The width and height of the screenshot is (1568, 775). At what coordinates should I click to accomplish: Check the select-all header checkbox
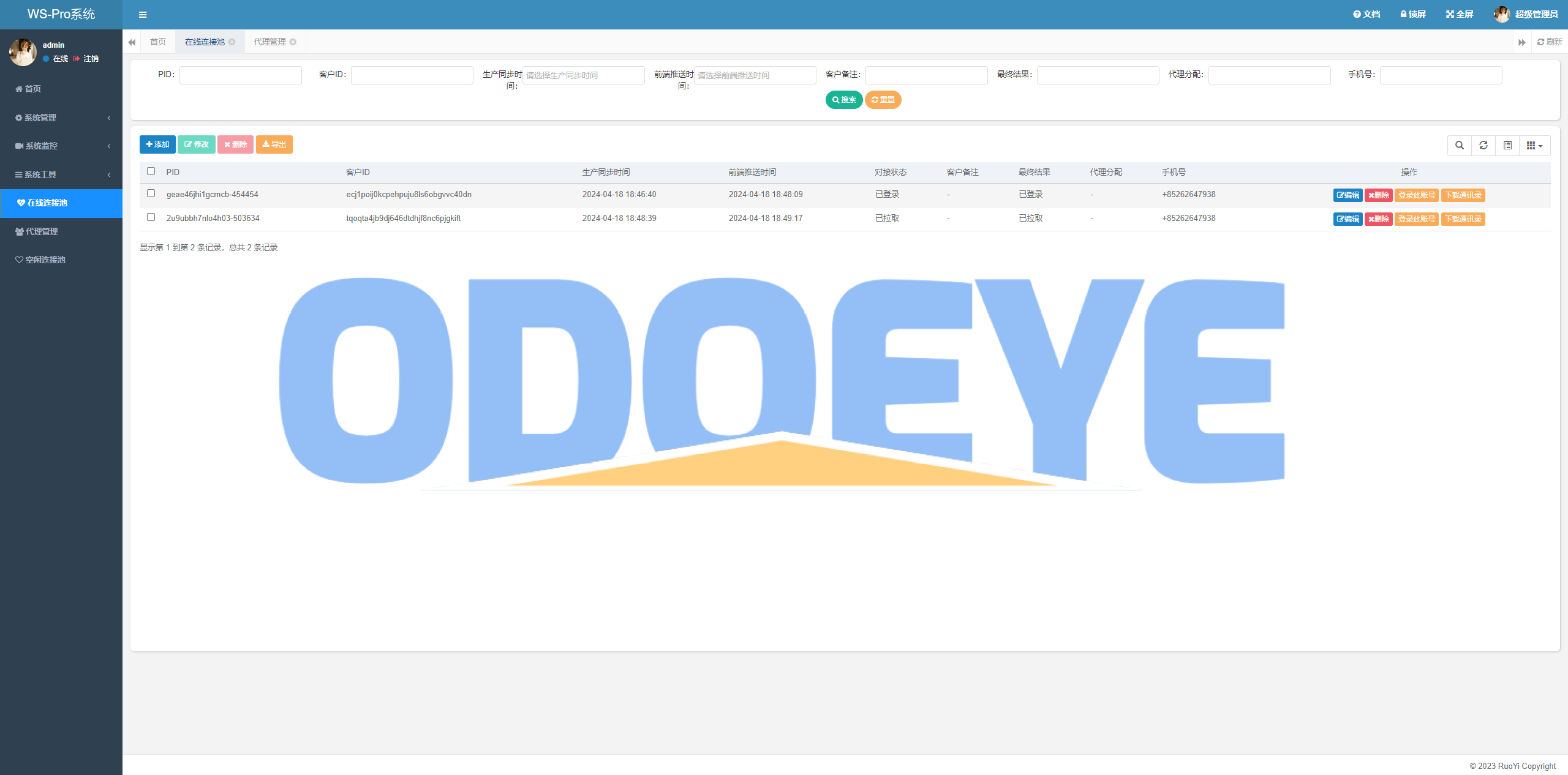tap(151, 171)
